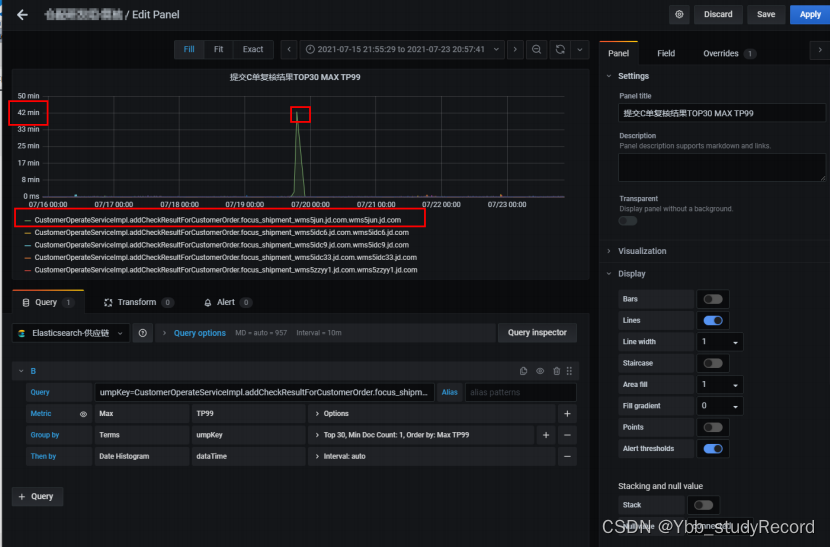
Task: Collapse query B row
Action: pyautogui.click(x=21, y=371)
